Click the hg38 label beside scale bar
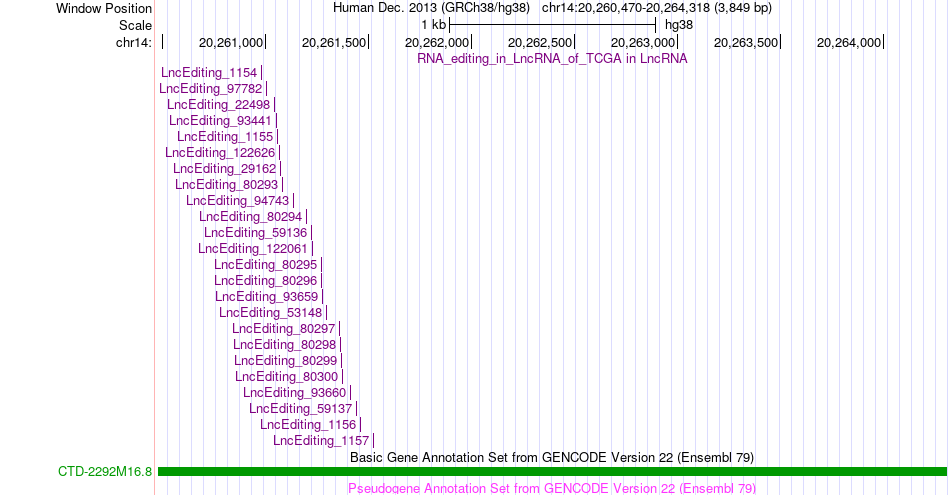This screenshot has height=495, width=950. 679,25
